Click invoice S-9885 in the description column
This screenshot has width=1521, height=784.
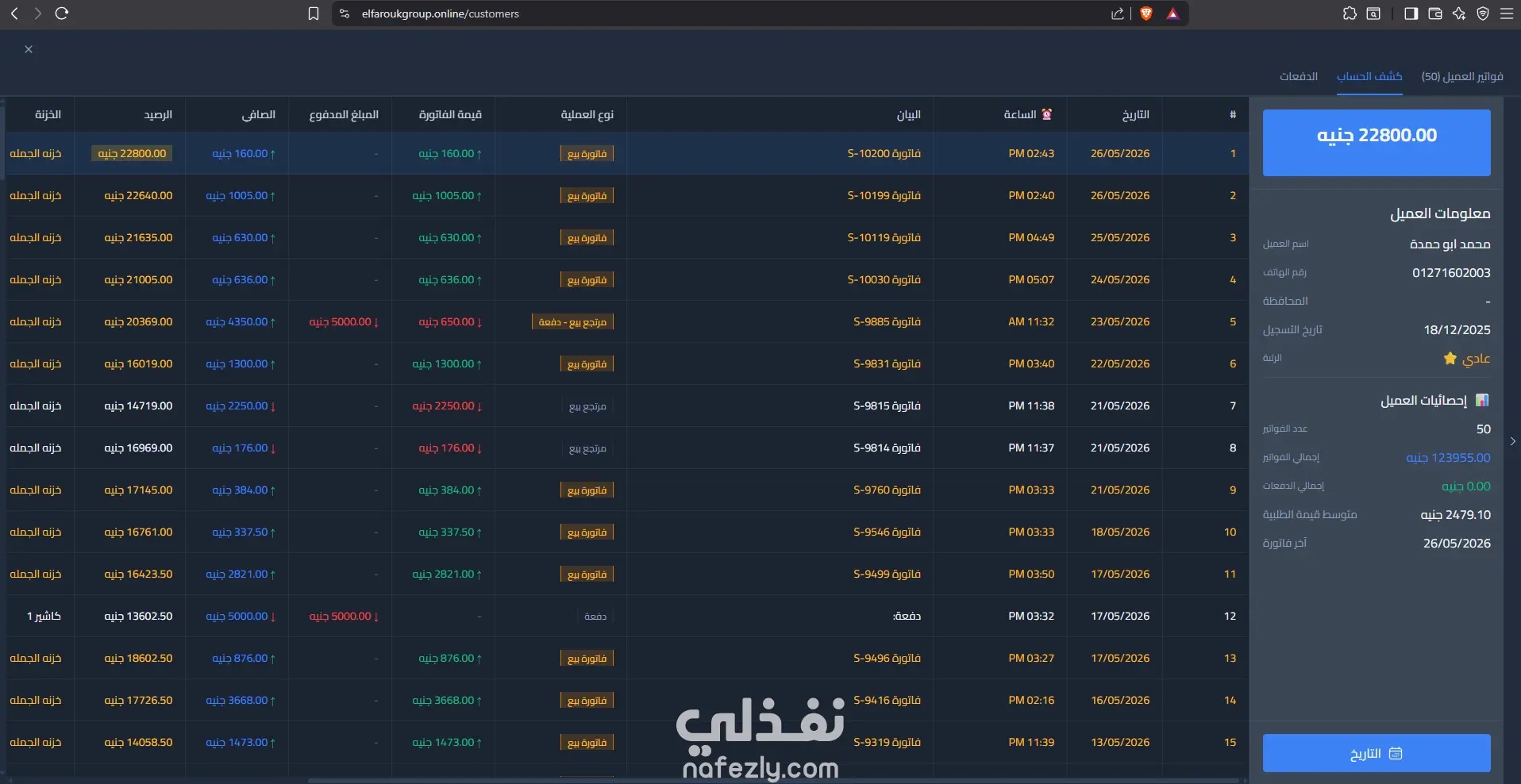[888, 321]
